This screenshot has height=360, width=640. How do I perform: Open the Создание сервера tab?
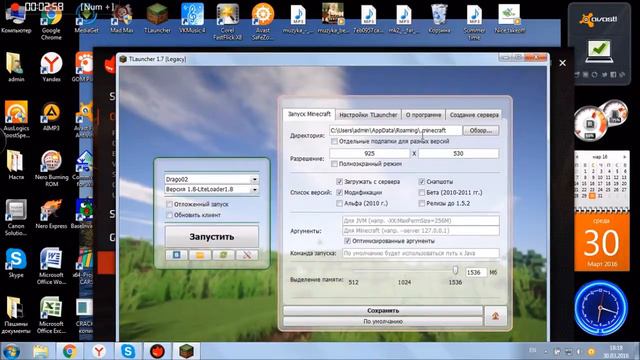pos(474,115)
